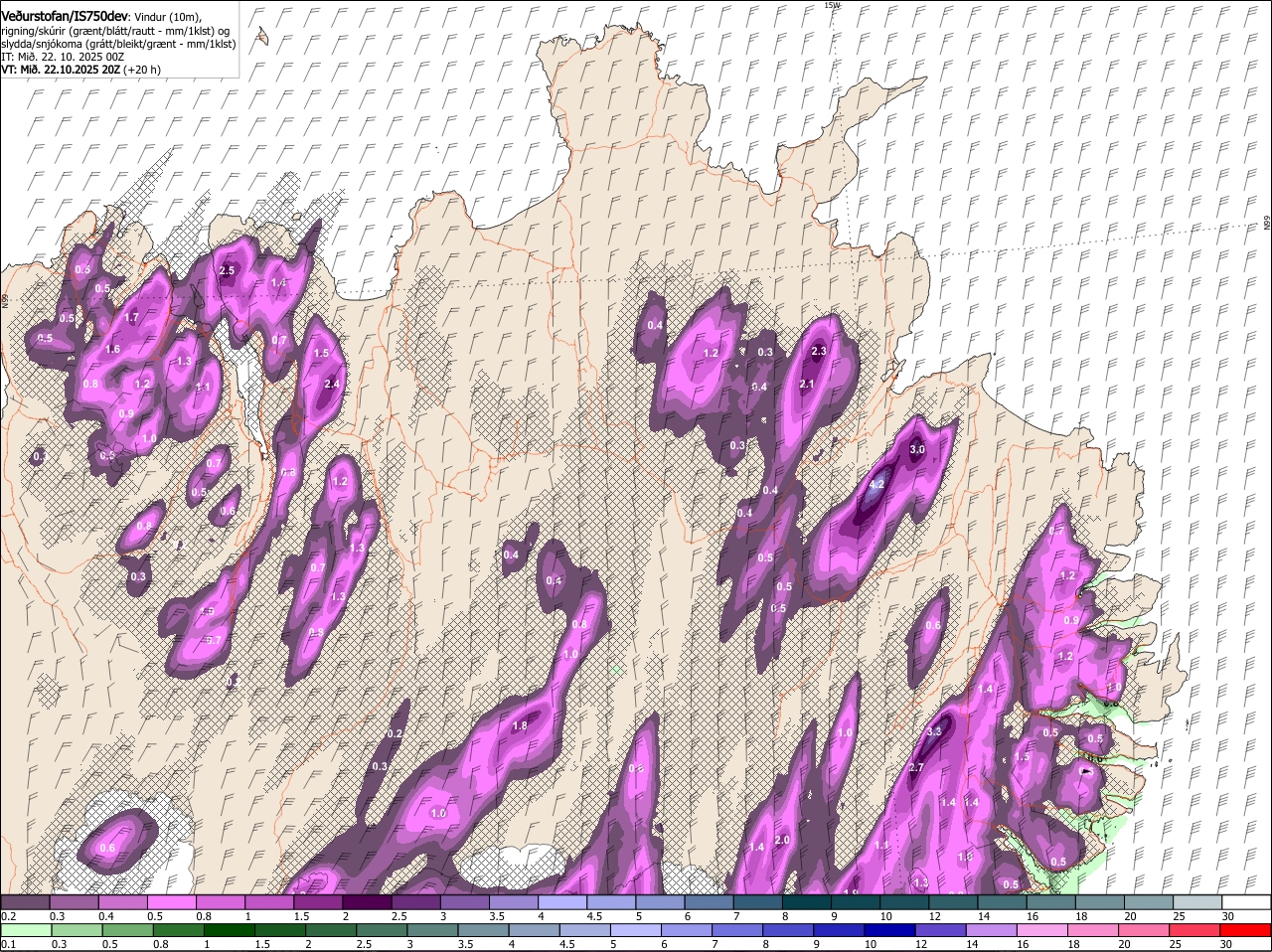Viewport: 1272px width, 952px height.
Task: Click the '14' label in the upper legend row
Action: (983, 916)
